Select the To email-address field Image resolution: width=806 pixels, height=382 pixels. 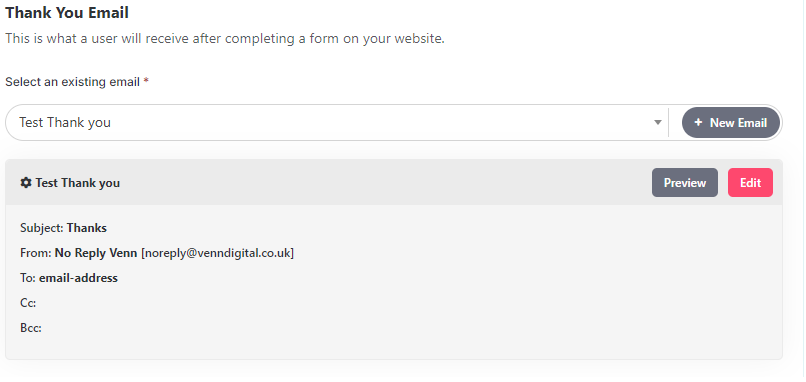(69, 278)
